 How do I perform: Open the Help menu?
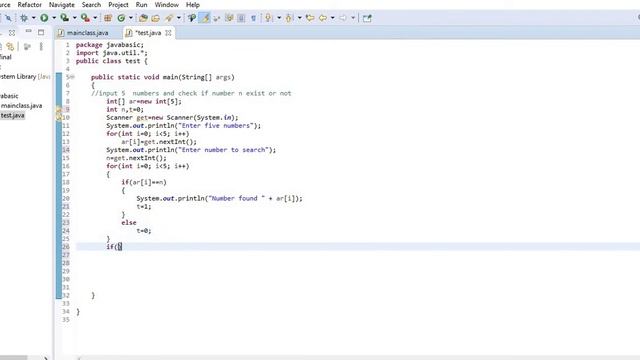click(193, 5)
